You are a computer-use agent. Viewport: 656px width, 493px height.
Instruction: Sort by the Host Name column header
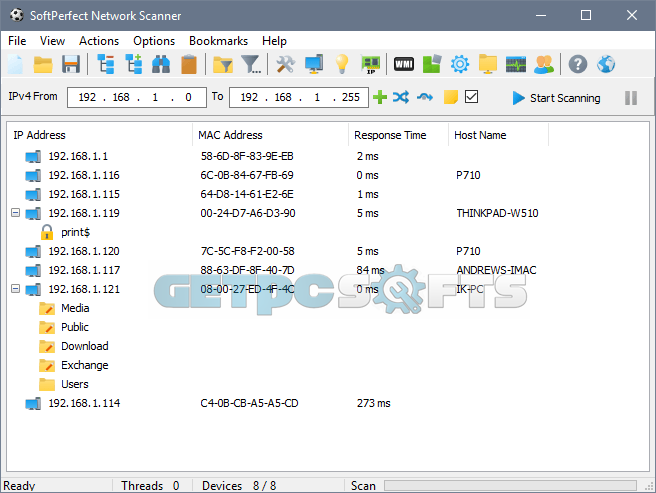coord(498,135)
